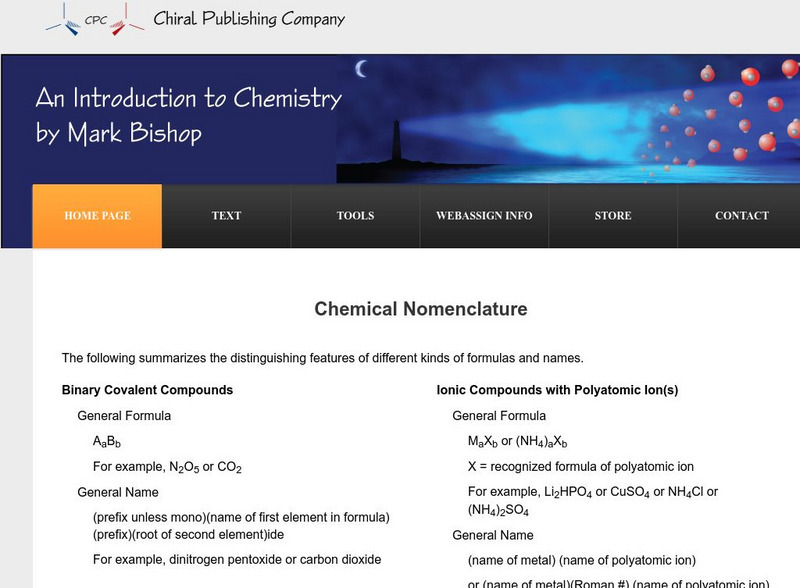Go to the TEXT menu item
This screenshot has height=588, width=800.
click(227, 216)
